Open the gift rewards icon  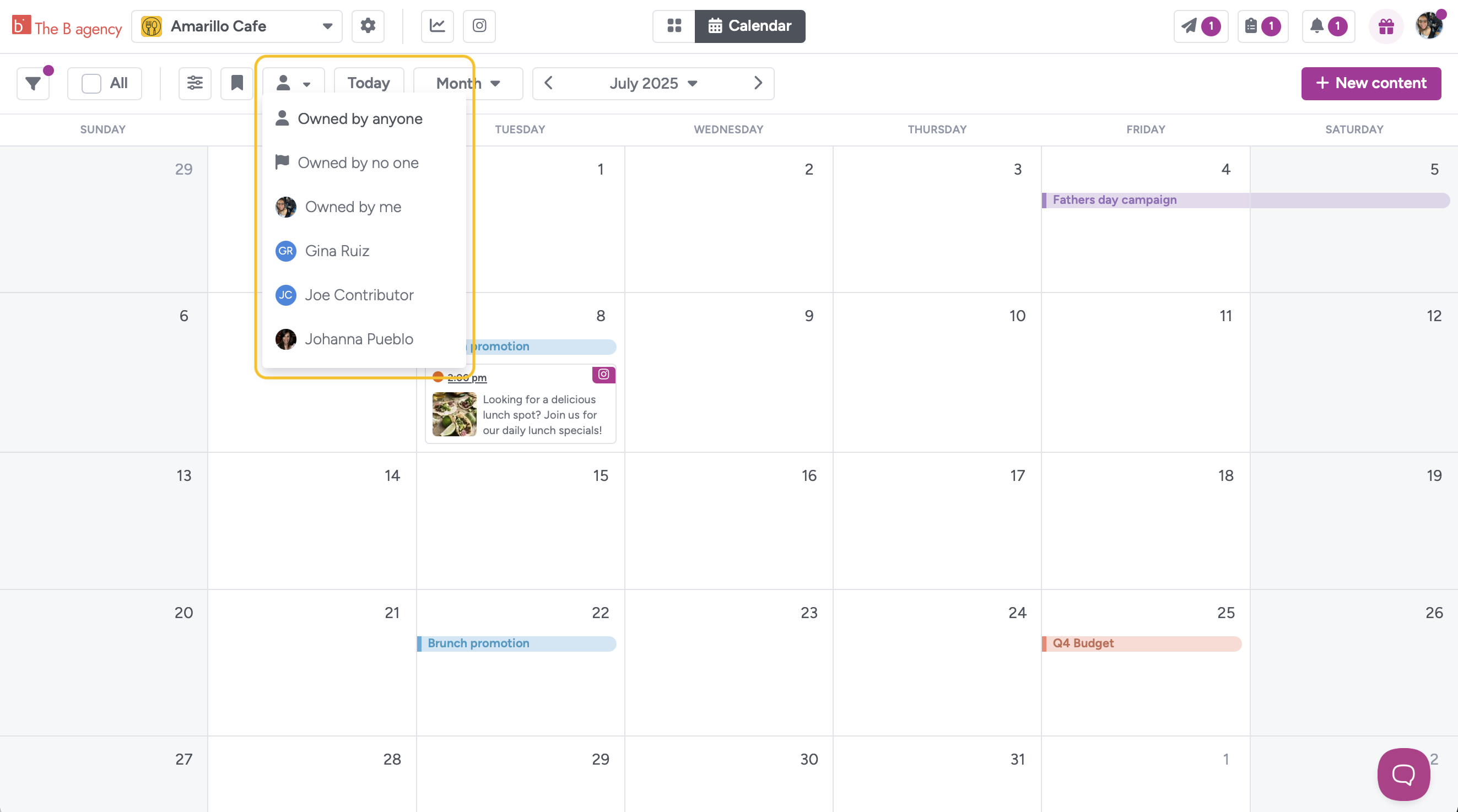pyautogui.click(x=1386, y=26)
